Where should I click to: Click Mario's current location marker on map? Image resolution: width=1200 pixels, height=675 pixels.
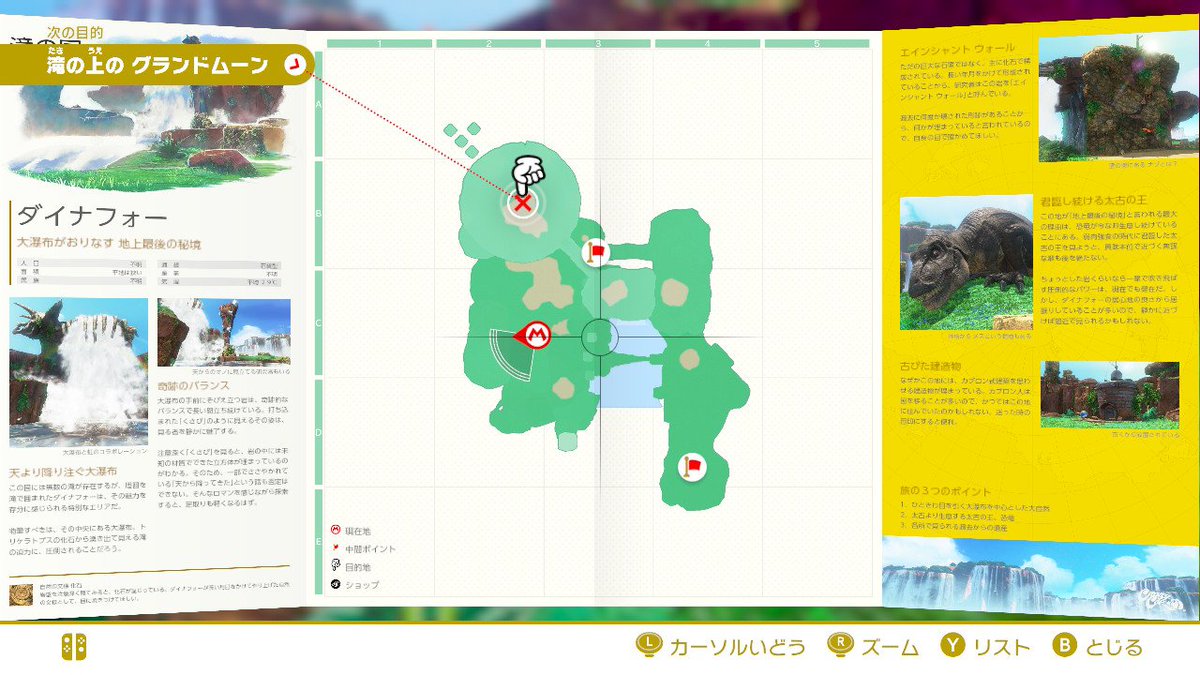pyautogui.click(x=535, y=334)
